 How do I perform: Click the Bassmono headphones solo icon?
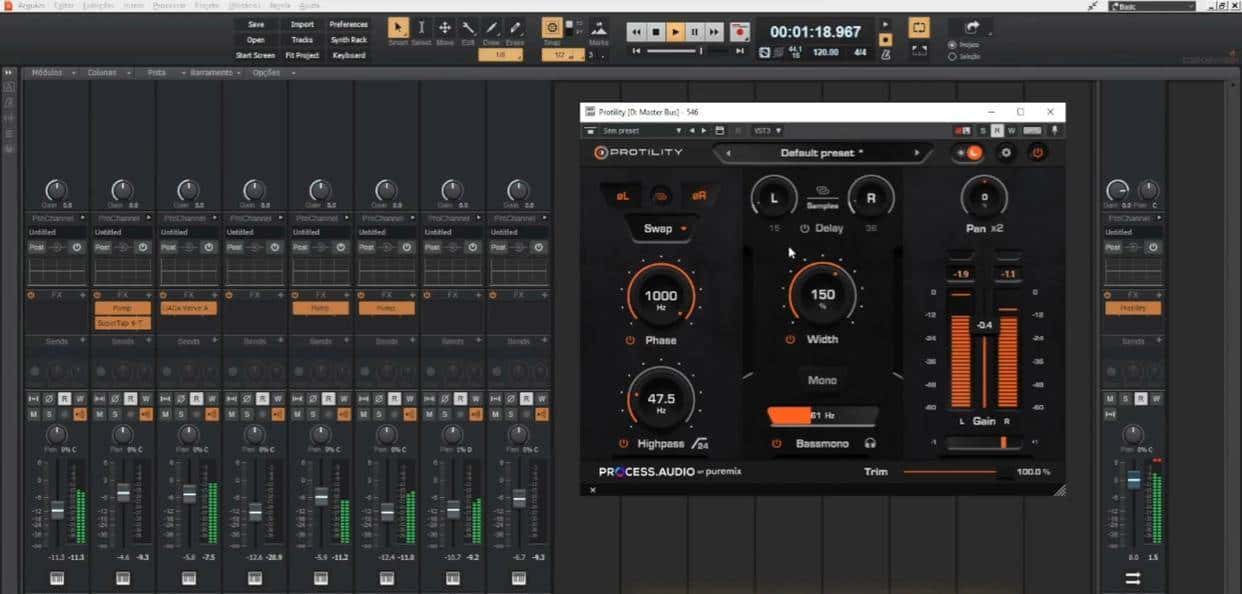pyautogui.click(x=871, y=443)
